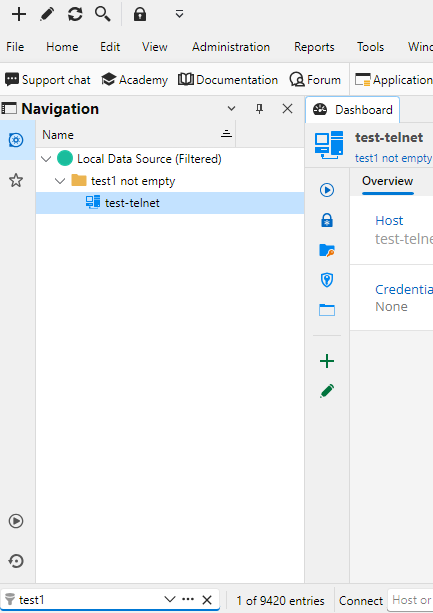The height and width of the screenshot is (613, 433).
Task: Select the vault navigation sidebar icon
Action: [x=16, y=140]
